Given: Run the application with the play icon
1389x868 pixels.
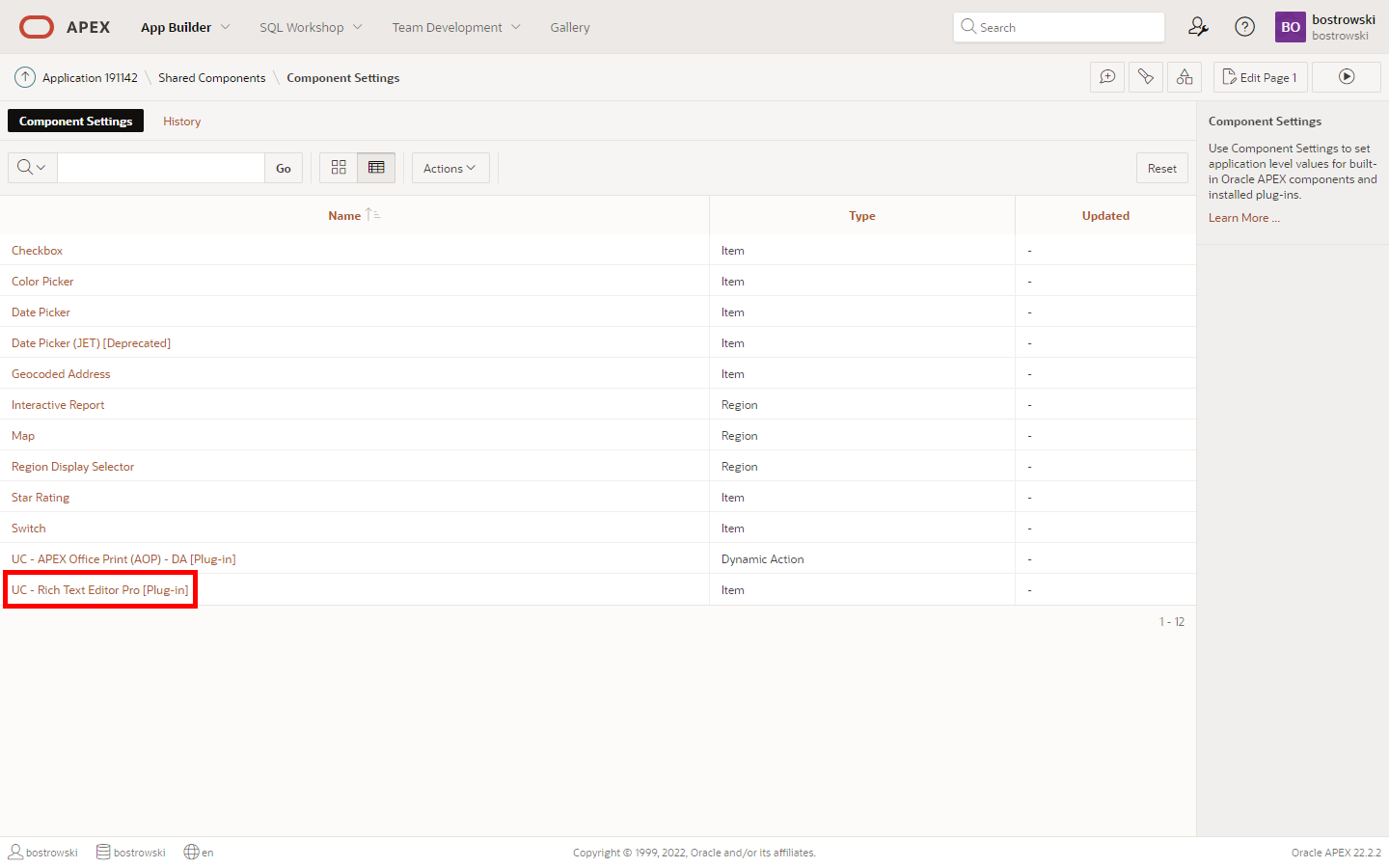Looking at the screenshot, I should click(1347, 77).
